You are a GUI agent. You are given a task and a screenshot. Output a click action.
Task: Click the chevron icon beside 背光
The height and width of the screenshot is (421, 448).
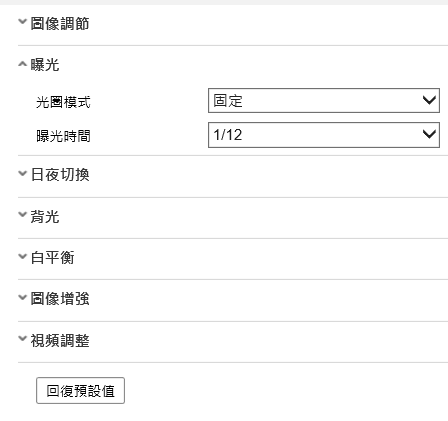coord(22,215)
